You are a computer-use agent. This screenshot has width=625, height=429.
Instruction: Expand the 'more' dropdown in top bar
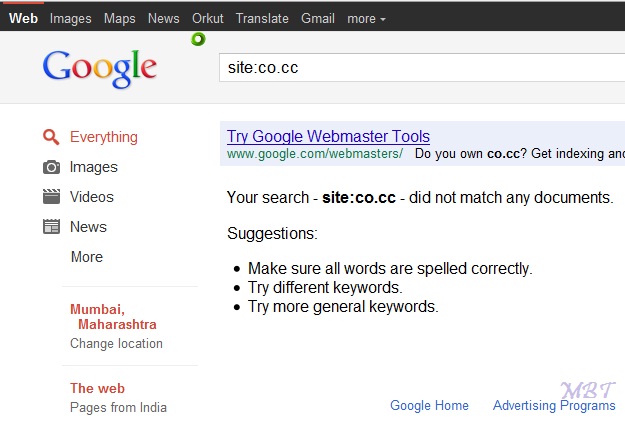pos(366,18)
